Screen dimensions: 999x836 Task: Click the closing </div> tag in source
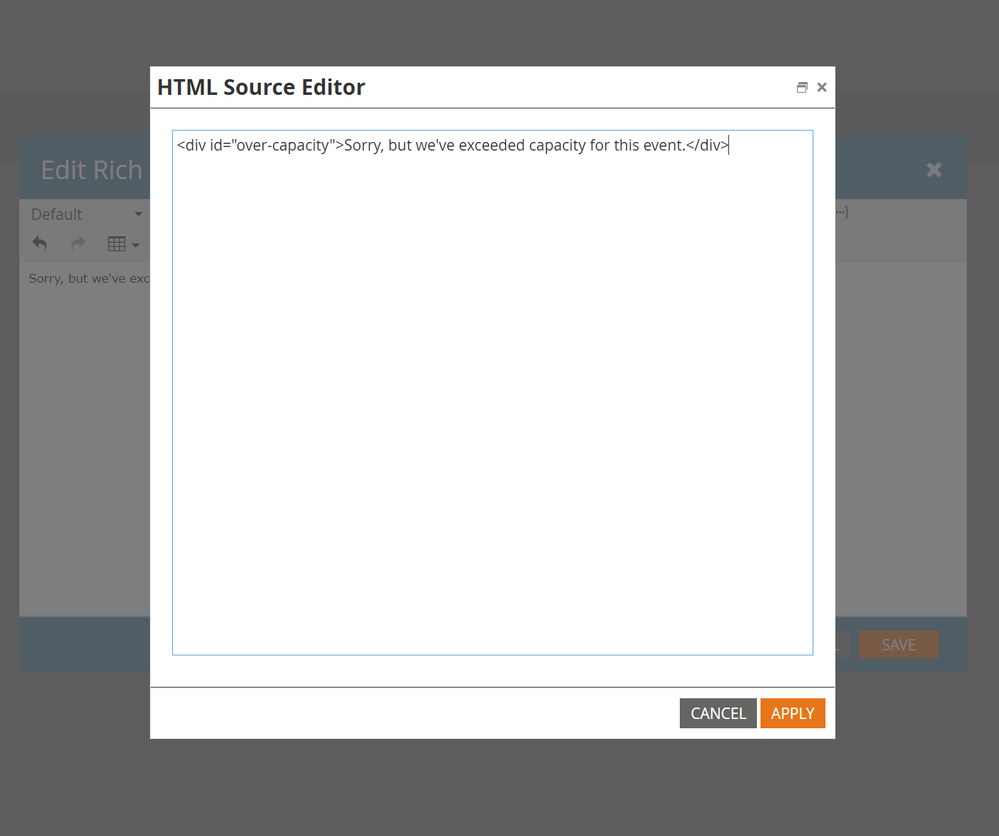[707, 146]
